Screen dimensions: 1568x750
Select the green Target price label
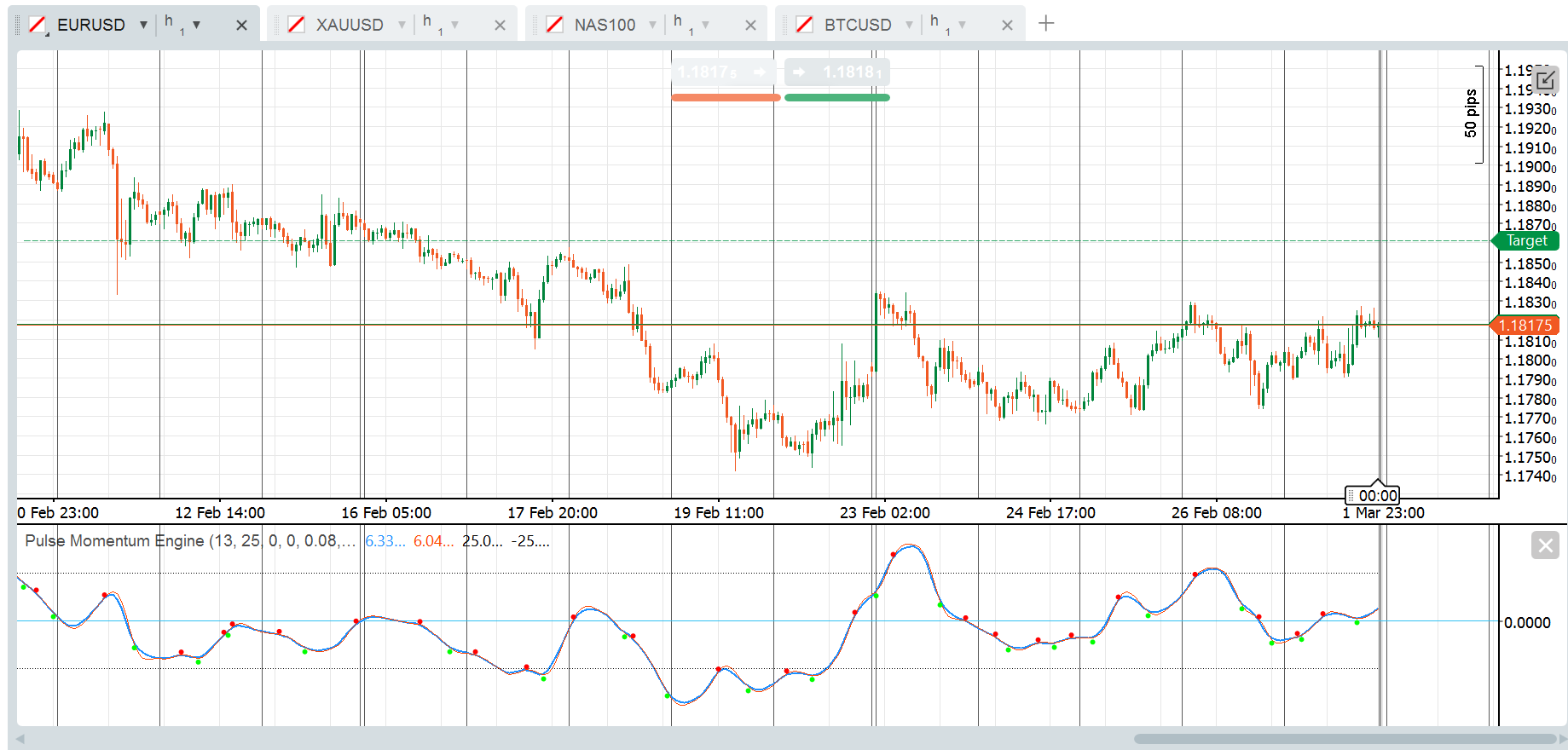(1526, 241)
